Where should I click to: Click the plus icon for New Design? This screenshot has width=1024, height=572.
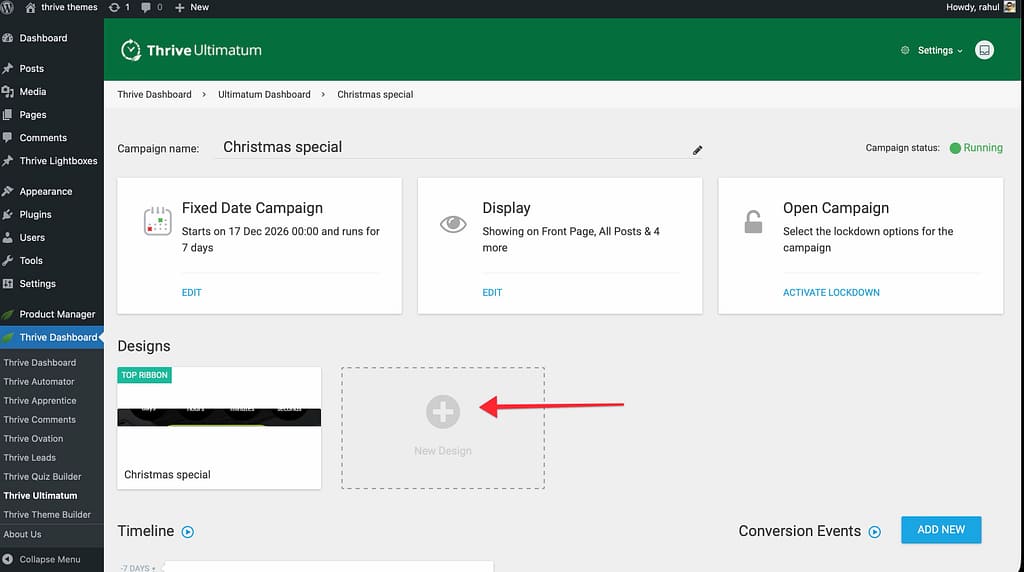tap(442, 411)
